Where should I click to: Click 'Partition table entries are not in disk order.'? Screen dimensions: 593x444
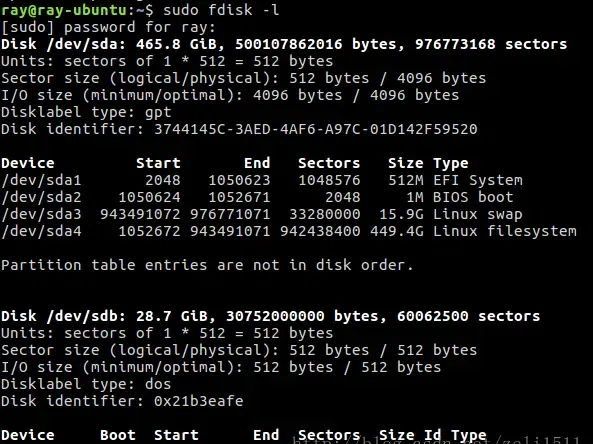(x=207, y=265)
